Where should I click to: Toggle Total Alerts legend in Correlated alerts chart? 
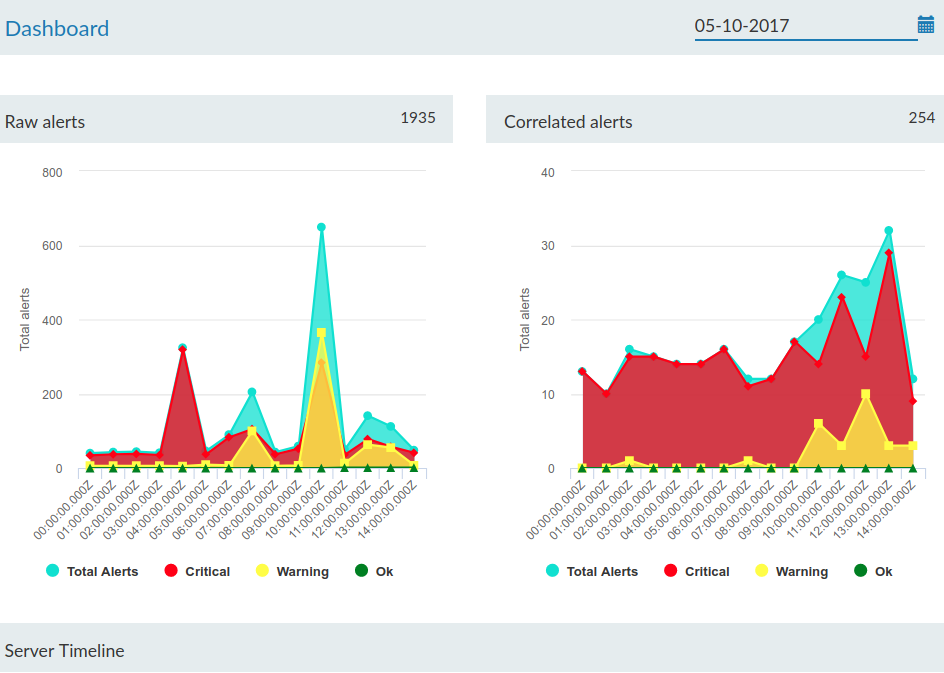tap(592, 571)
